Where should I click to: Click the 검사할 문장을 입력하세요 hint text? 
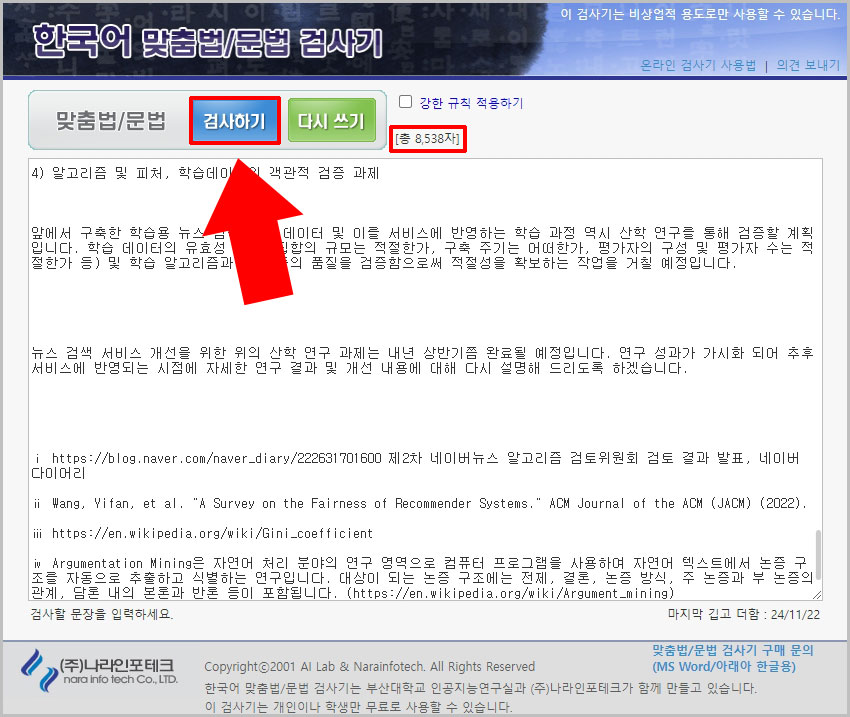(x=102, y=617)
